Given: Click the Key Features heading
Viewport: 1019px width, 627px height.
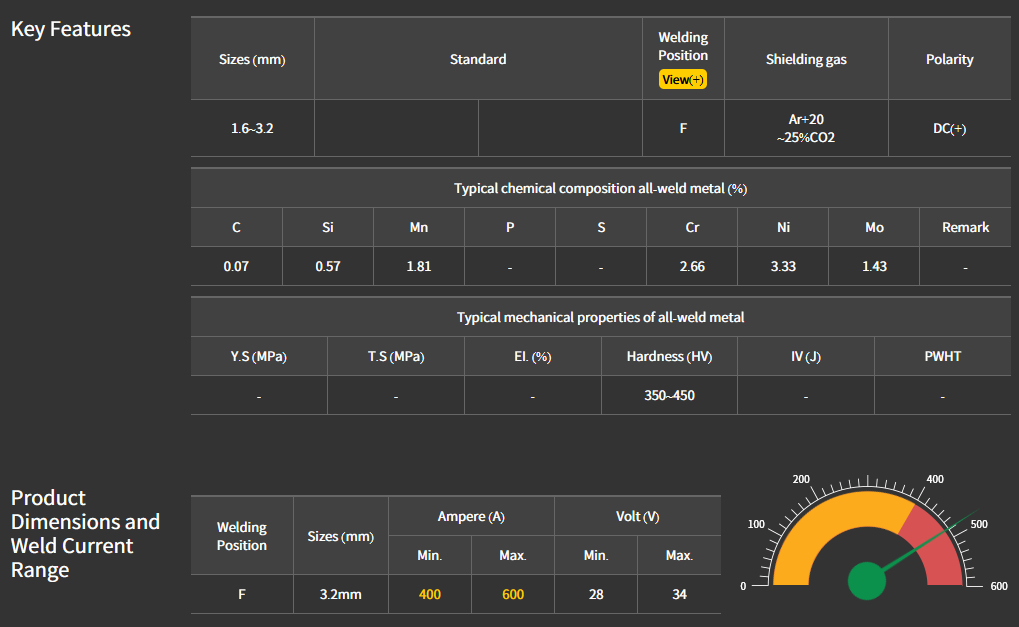Looking at the screenshot, I should click(71, 29).
